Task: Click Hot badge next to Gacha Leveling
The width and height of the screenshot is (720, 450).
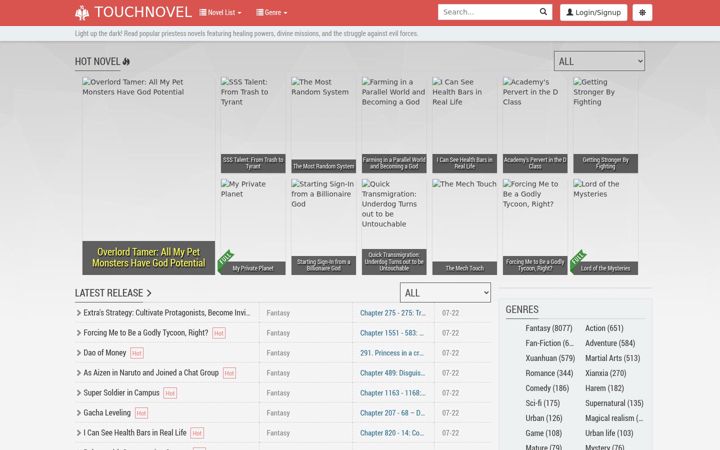Action: 141,413
